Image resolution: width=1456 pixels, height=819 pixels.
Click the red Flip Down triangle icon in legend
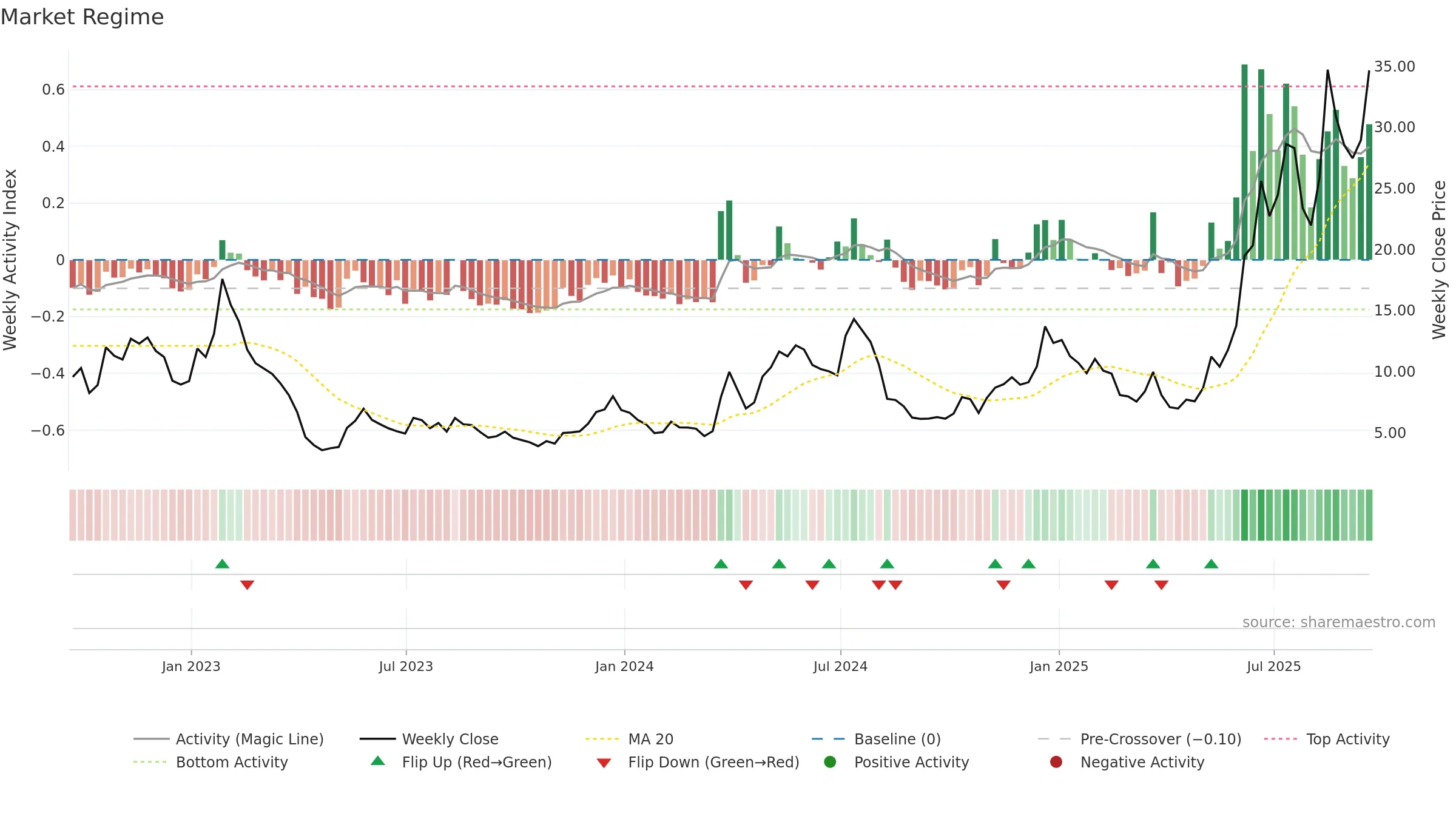604,763
